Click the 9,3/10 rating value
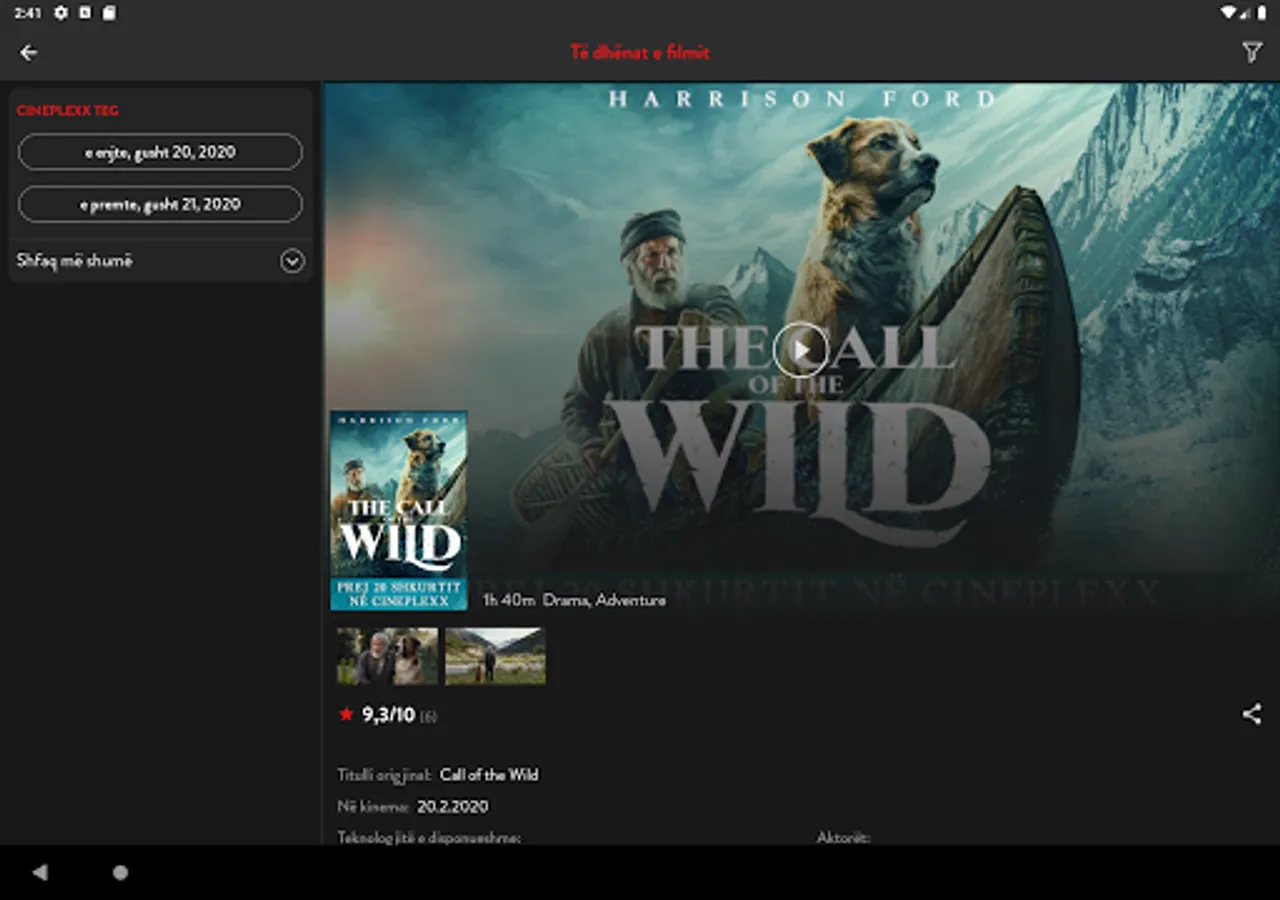The image size is (1280, 900). (x=388, y=714)
